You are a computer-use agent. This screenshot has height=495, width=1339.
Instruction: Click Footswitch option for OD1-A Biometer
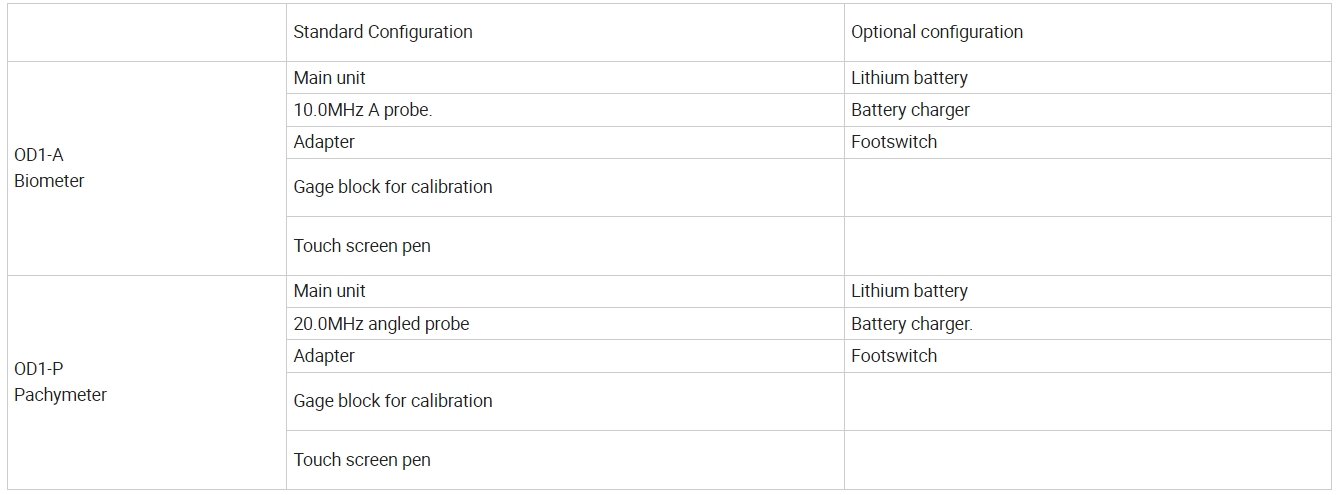pyautogui.click(x=894, y=142)
